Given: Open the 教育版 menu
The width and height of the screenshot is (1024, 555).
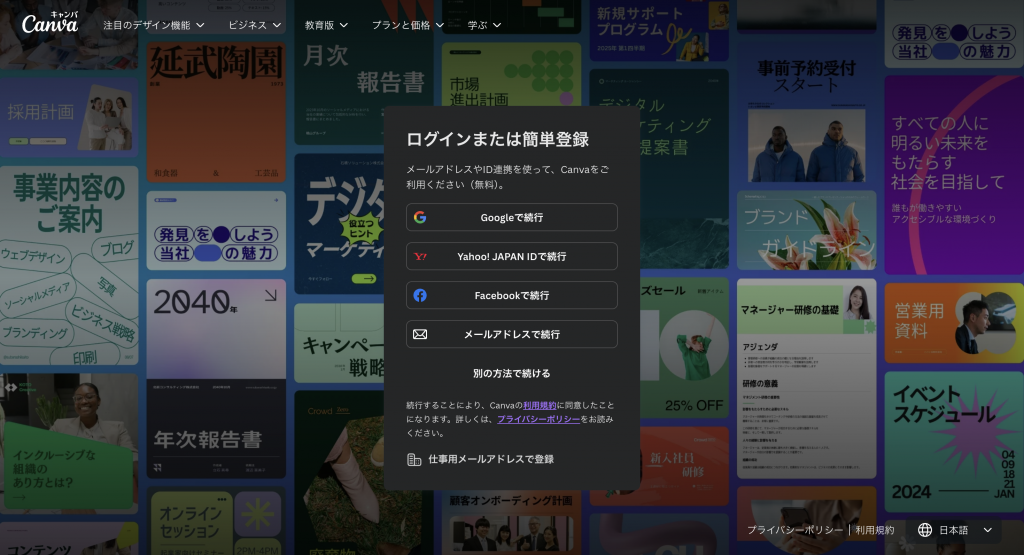Looking at the screenshot, I should (x=327, y=25).
